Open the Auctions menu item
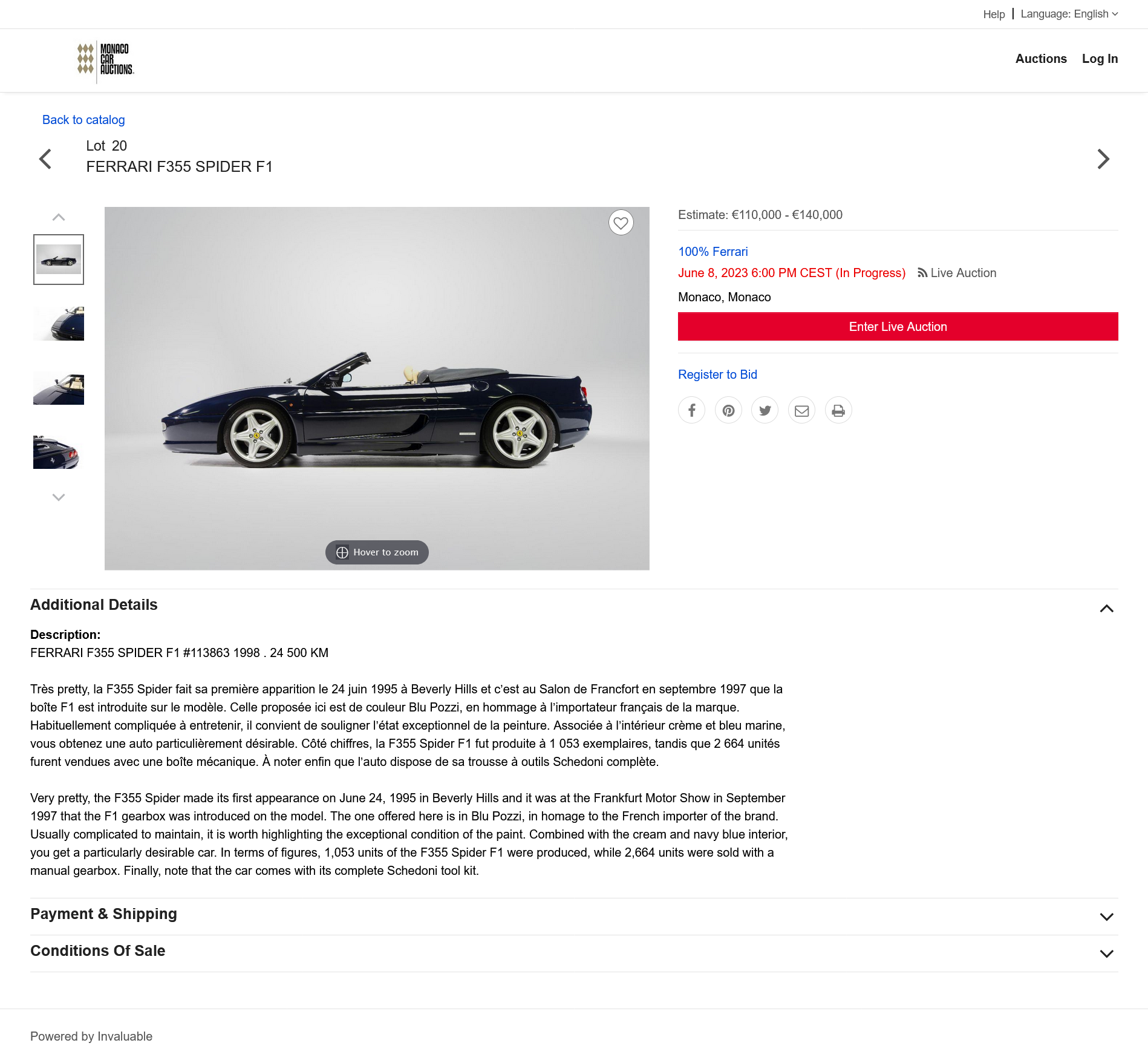 (1040, 59)
